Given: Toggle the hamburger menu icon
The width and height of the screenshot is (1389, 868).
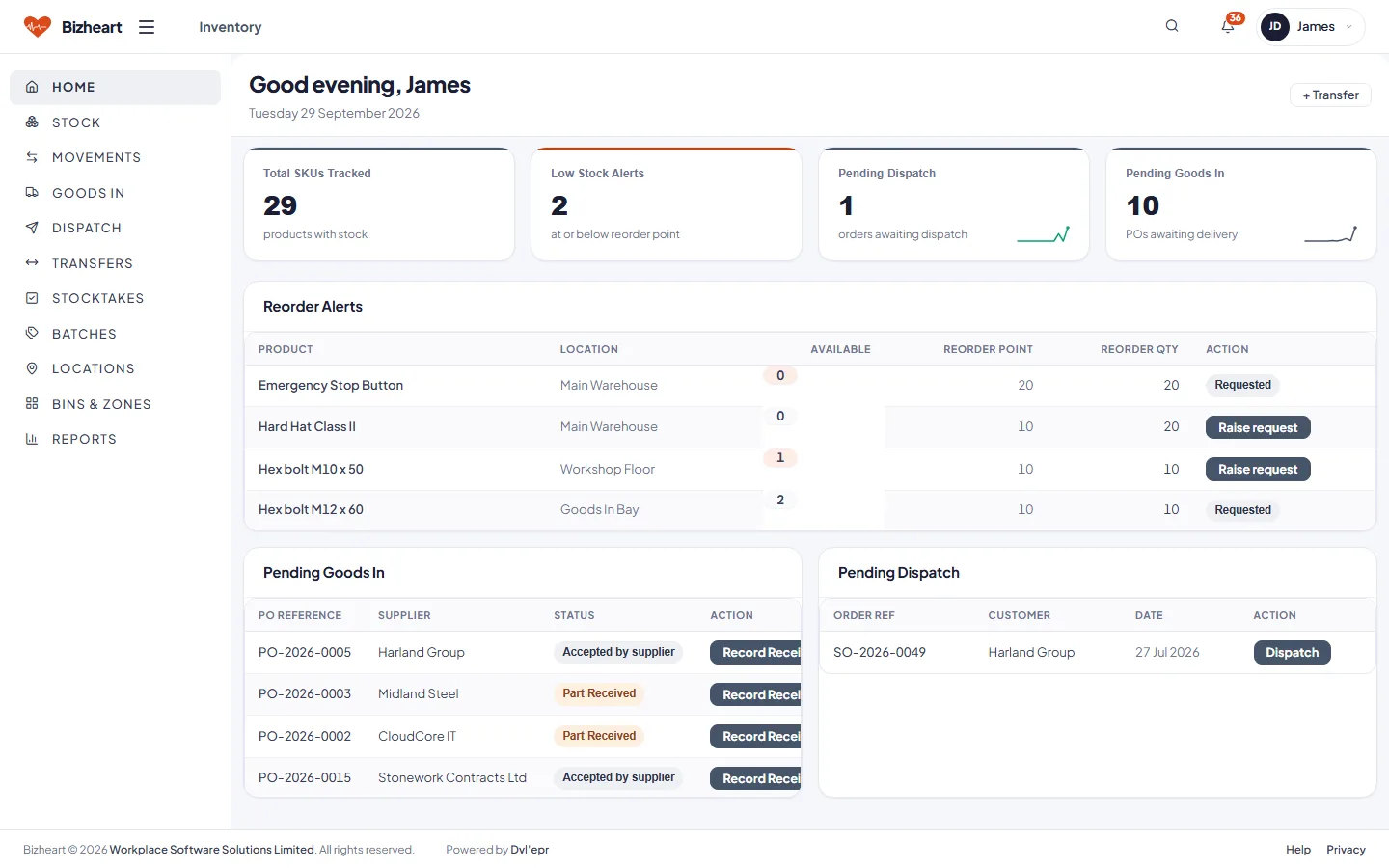Looking at the screenshot, I should (147, 27).
